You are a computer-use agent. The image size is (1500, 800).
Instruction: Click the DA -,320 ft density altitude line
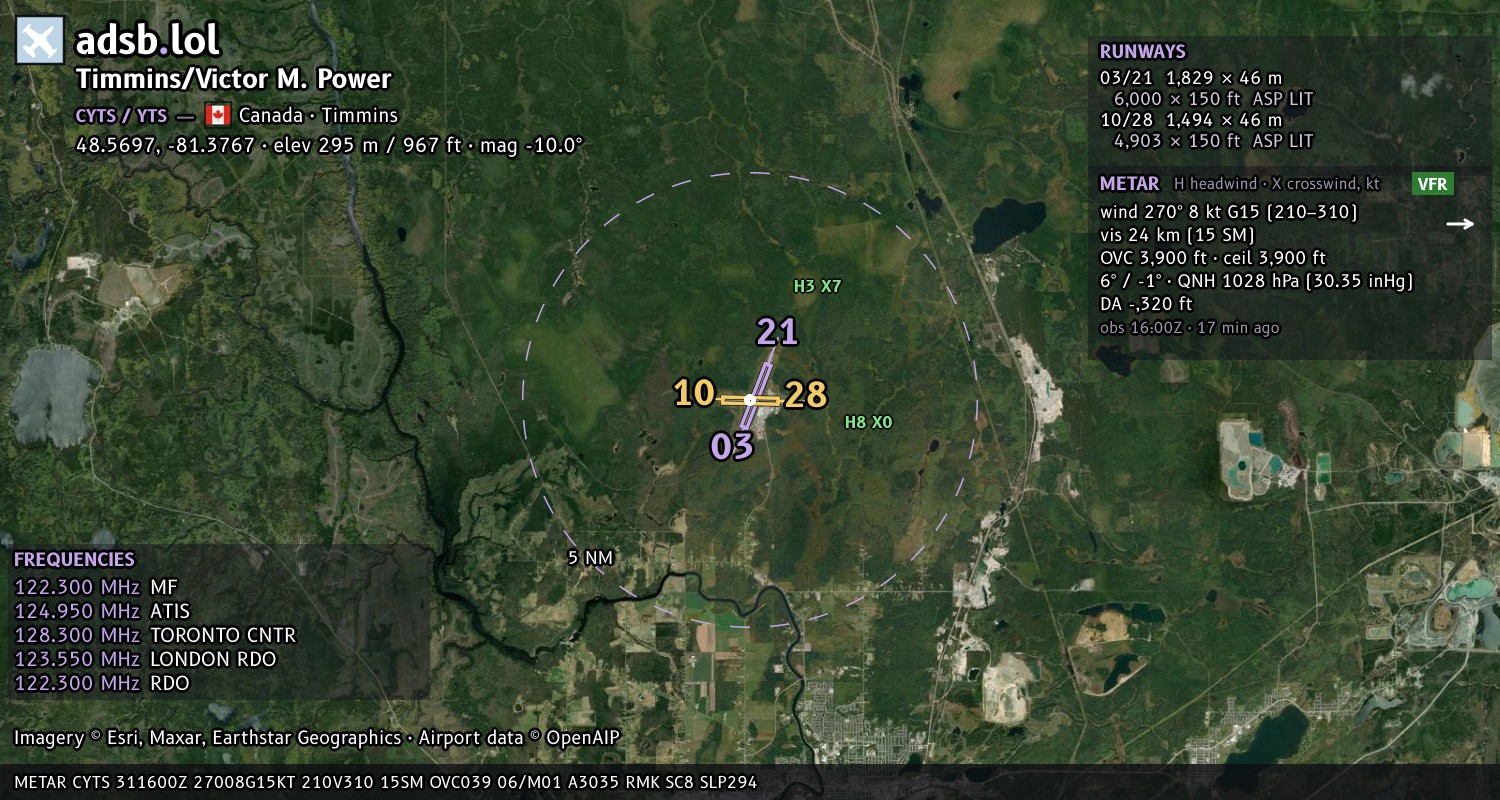[x=1146, y=304]
